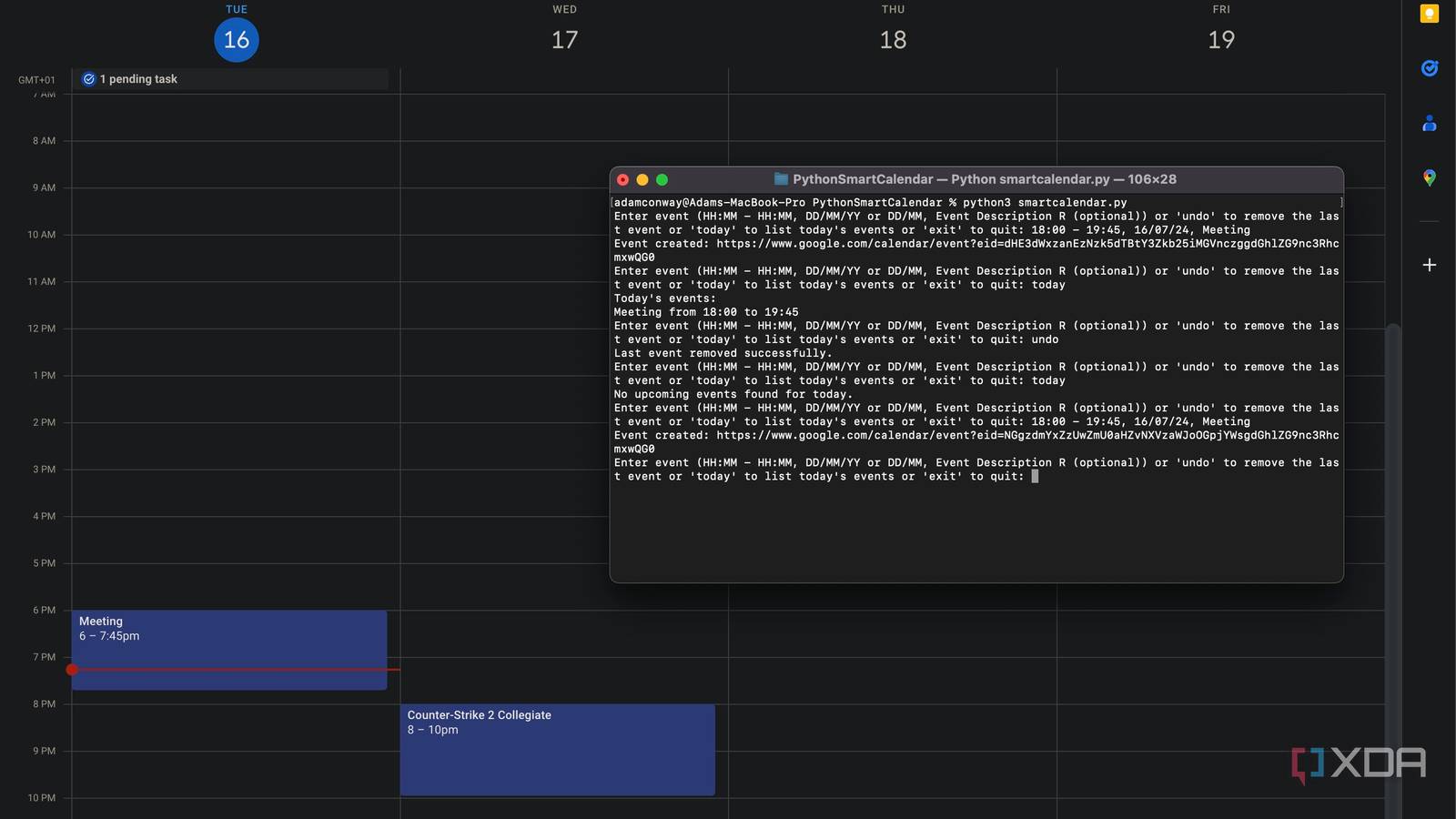The image size is (1456, 819).
Task: Click the folder icon in the terminal title bar
Action: pyautogui.click(x=778, y=179)
